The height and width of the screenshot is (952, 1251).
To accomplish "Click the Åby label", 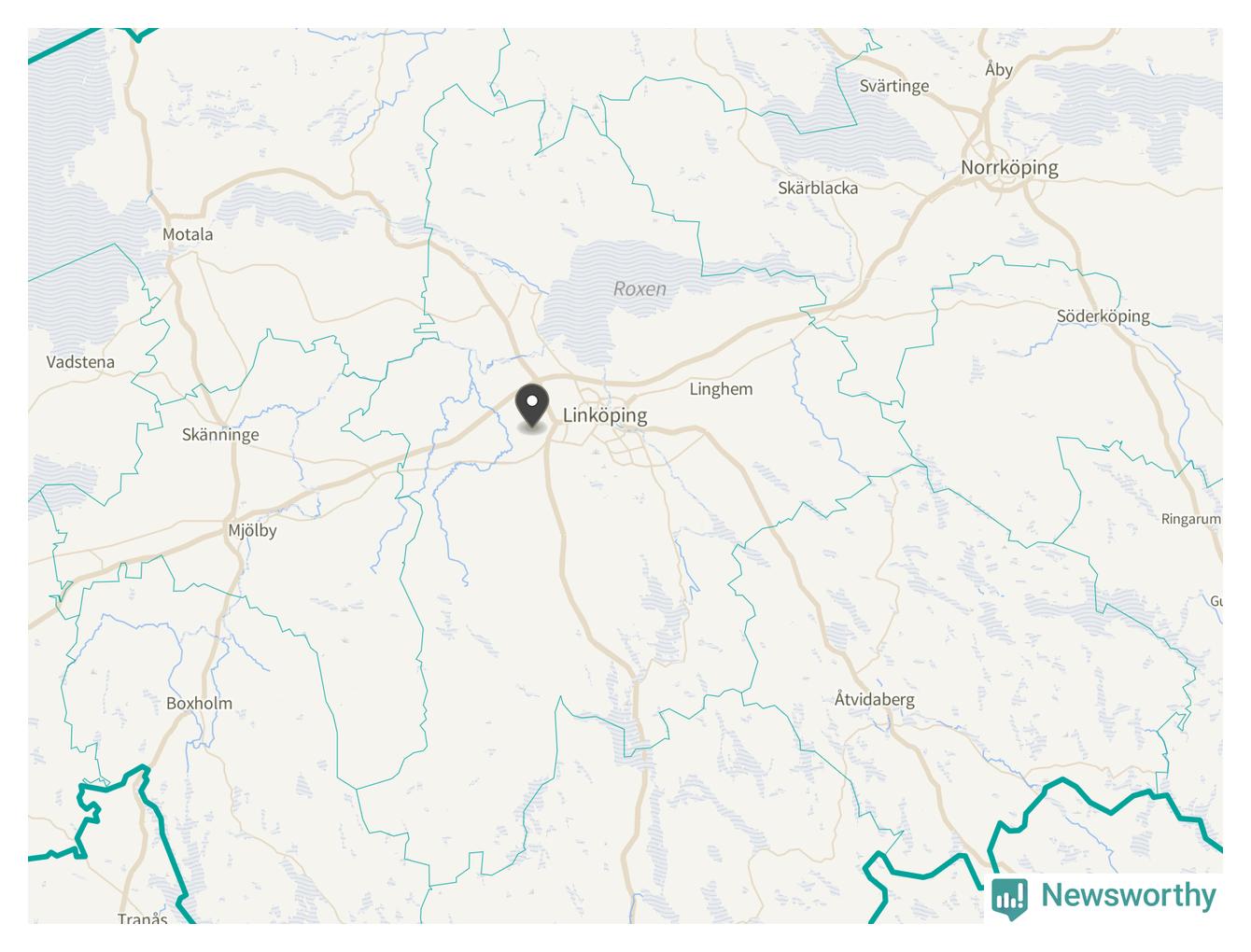I will [998, 69].
